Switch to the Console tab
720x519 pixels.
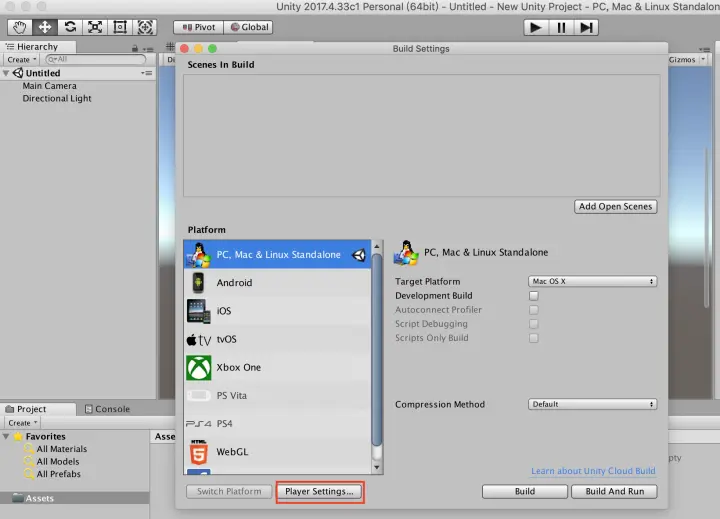(x=107, y=409)
